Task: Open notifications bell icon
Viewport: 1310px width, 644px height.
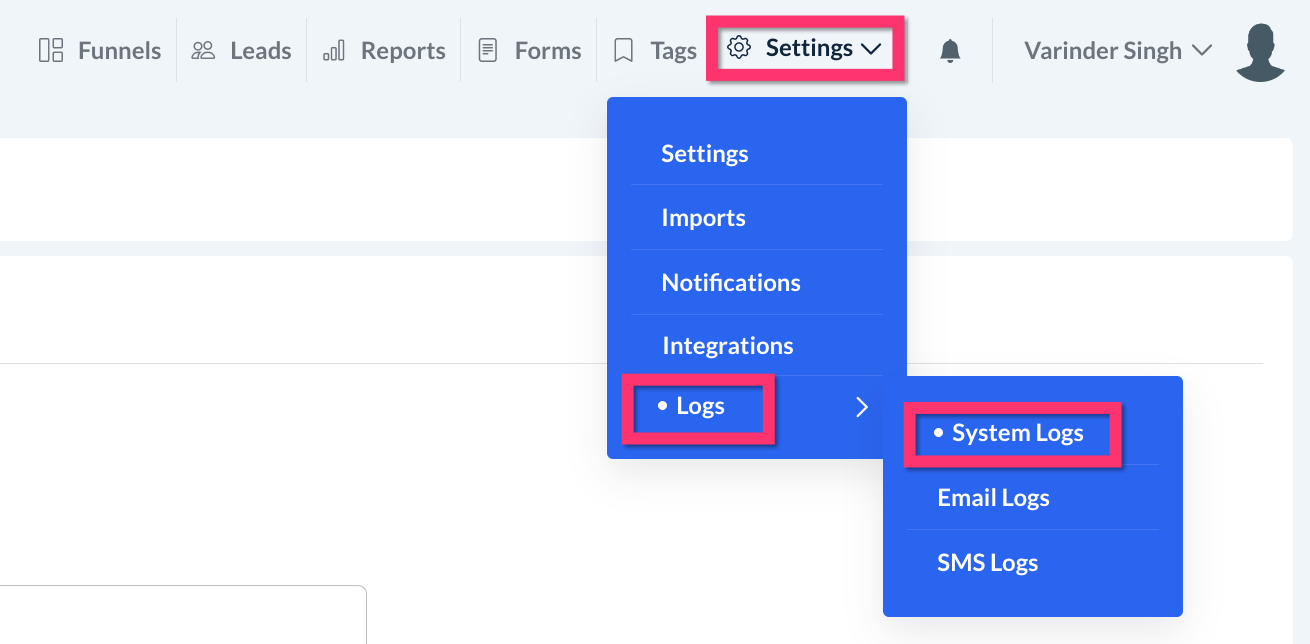Action: [950, 51]
